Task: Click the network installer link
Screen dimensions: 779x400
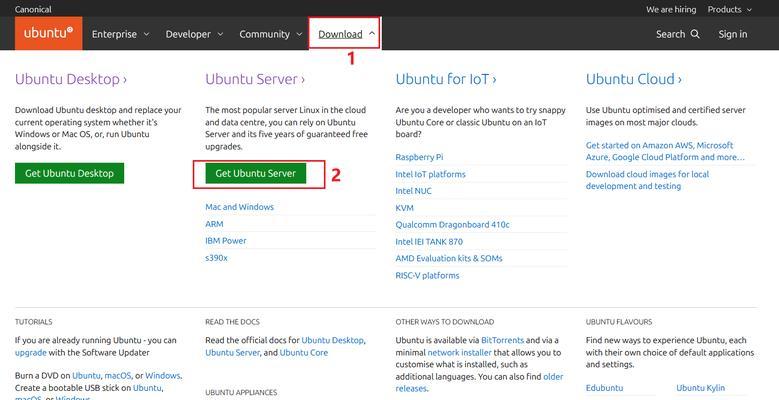Action: pos(460,353)
